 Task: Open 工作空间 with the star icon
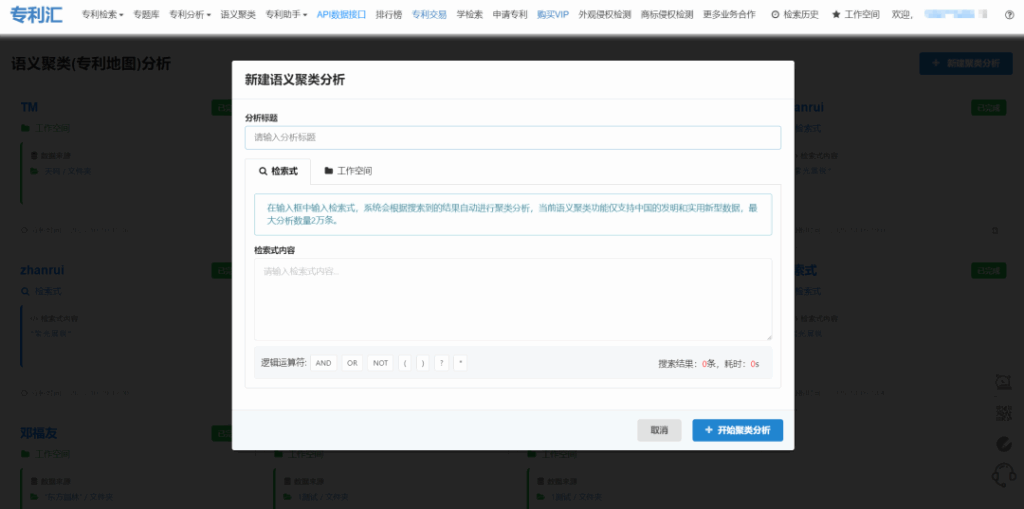855,15
